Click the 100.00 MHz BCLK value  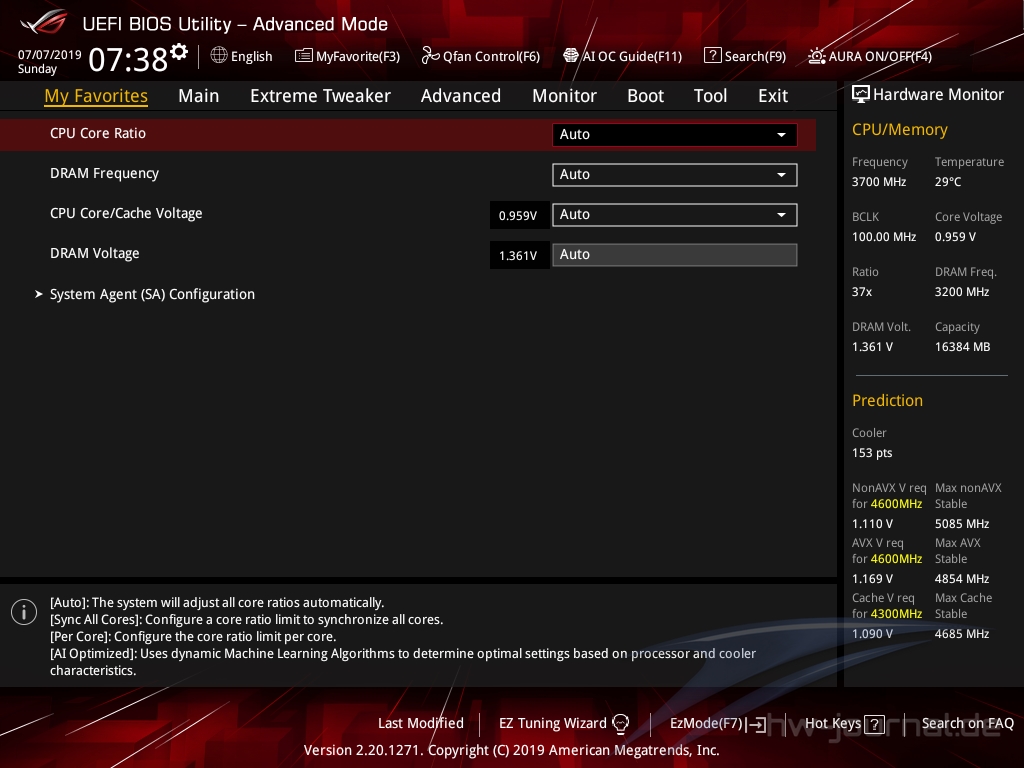point(884,237)
